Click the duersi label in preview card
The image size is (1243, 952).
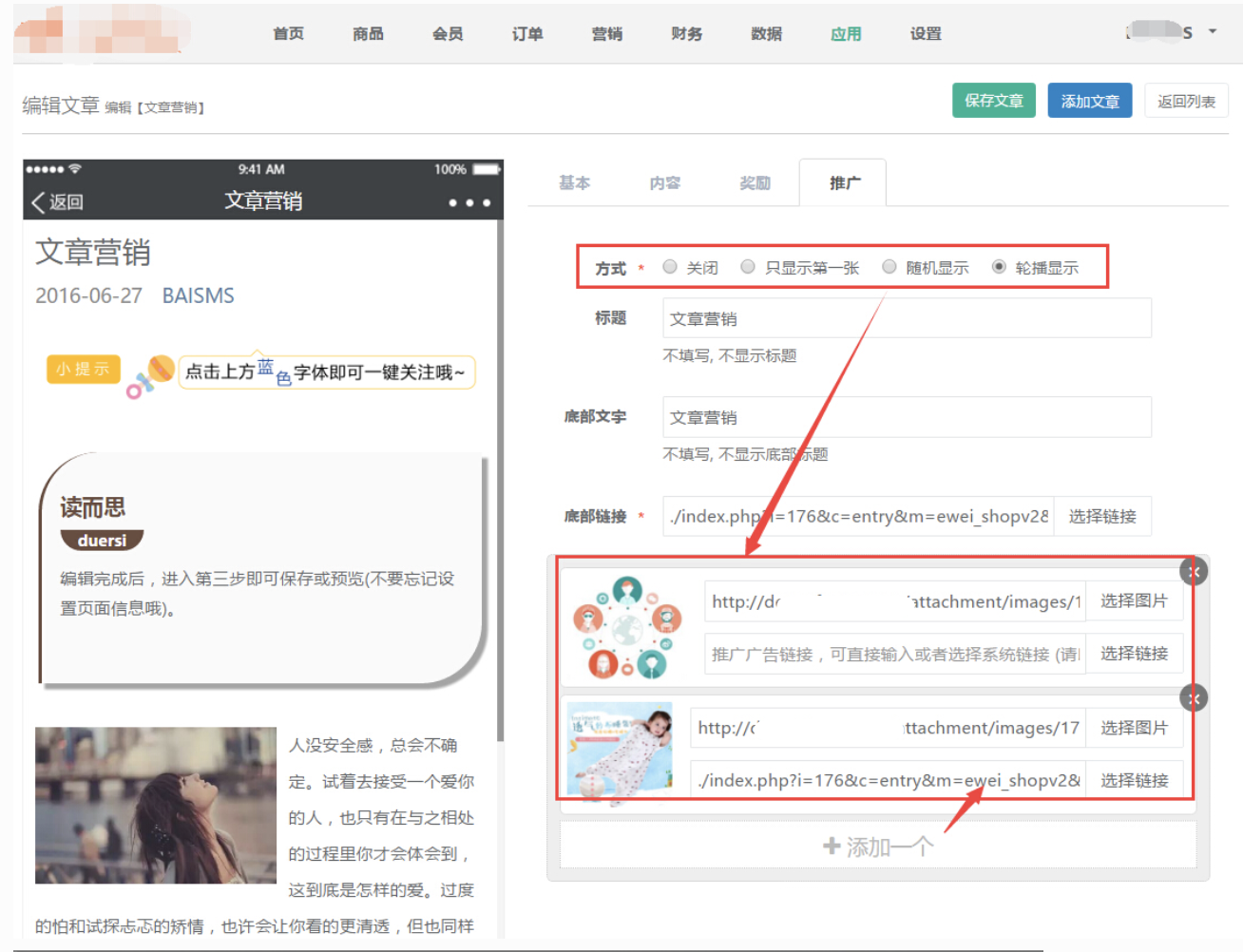click(x=102, y=541)
